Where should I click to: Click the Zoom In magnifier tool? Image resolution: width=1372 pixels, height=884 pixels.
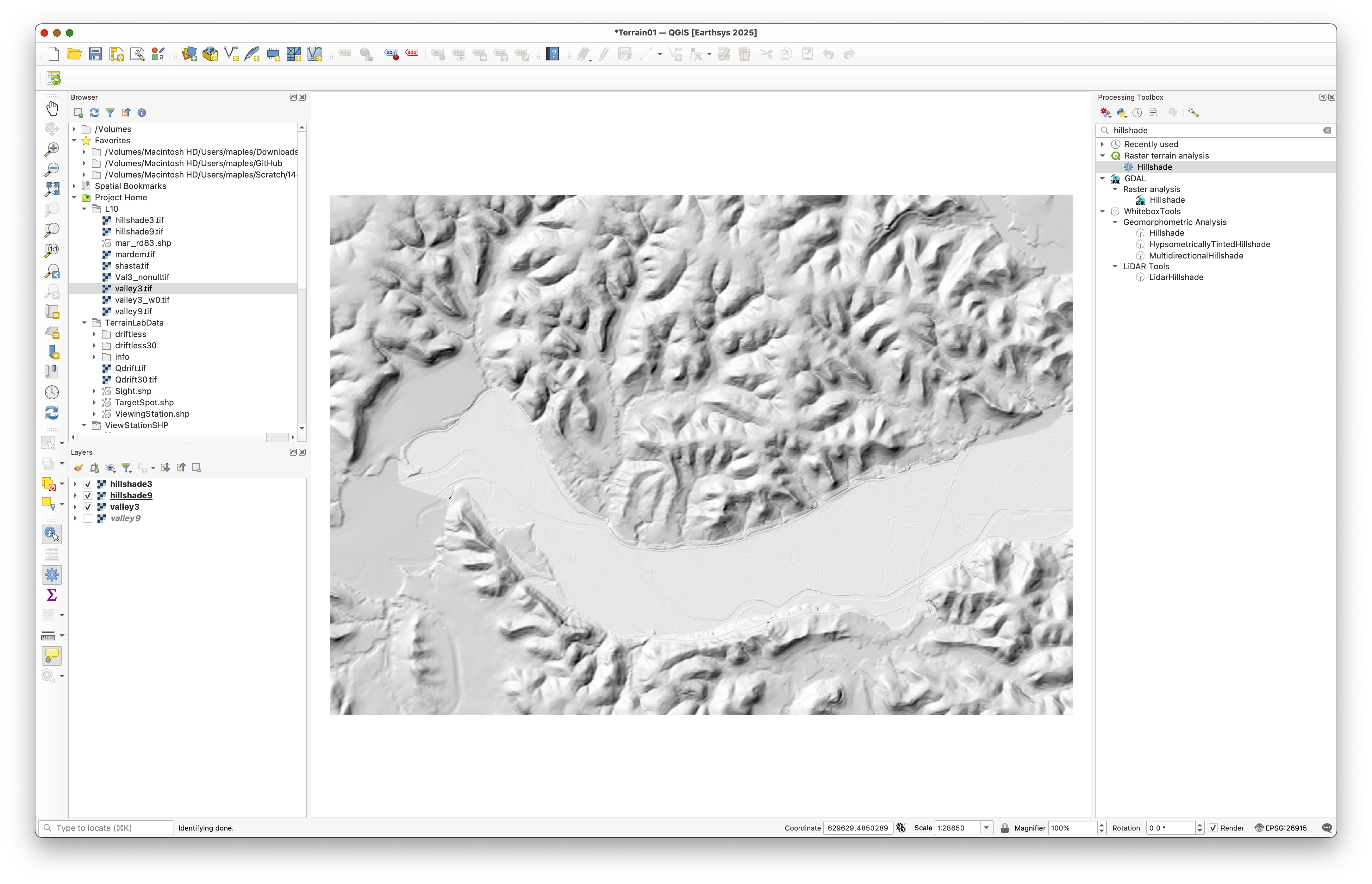52,149
